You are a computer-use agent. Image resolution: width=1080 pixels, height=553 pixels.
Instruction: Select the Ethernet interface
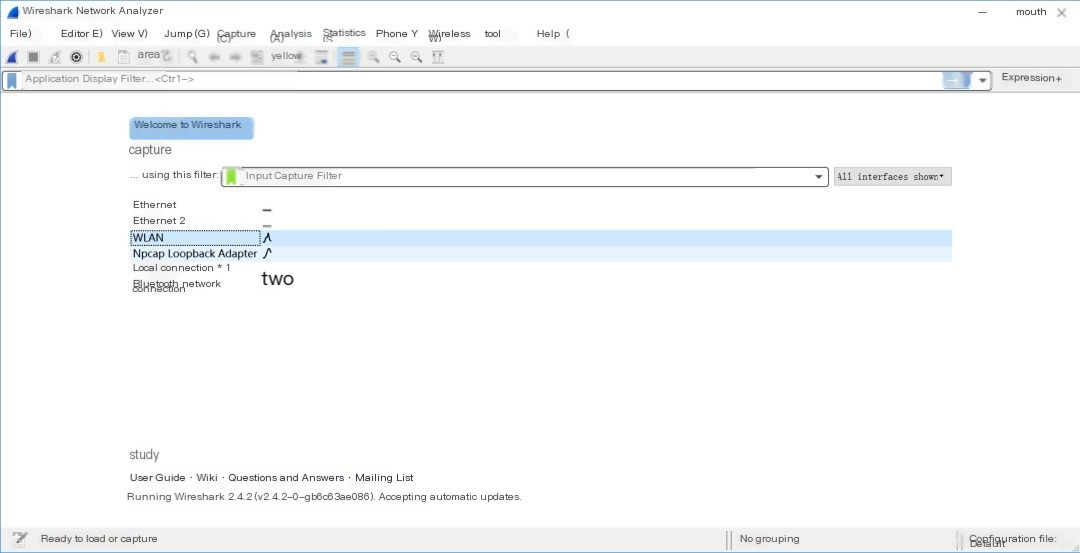click(x=154, y=205)
